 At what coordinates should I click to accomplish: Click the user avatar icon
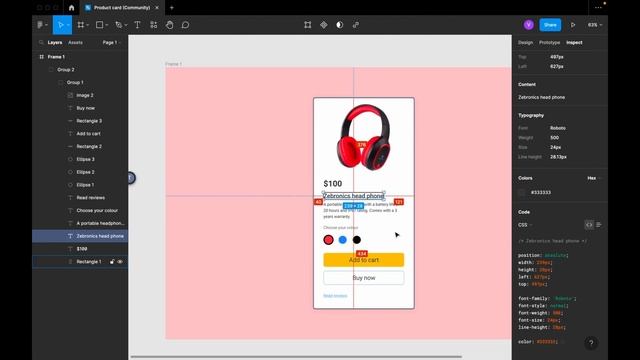point(529,25)
